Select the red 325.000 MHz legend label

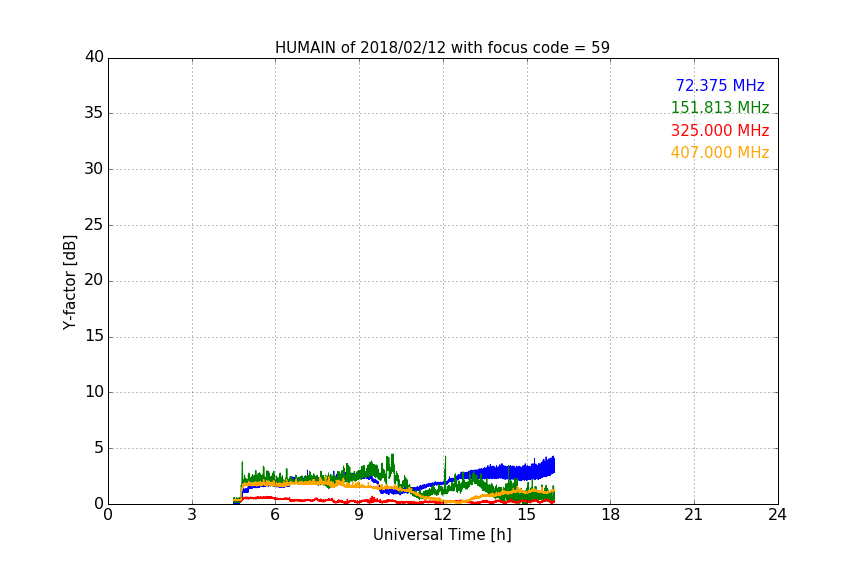click(720, 131)
